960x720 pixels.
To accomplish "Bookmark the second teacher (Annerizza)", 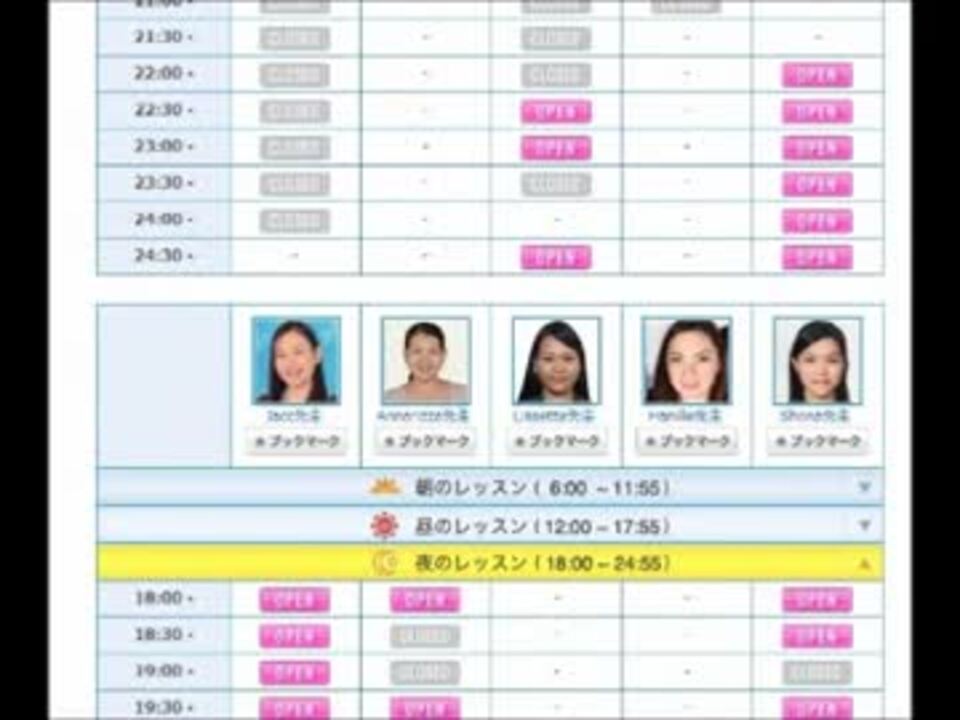I will point(426,441).
